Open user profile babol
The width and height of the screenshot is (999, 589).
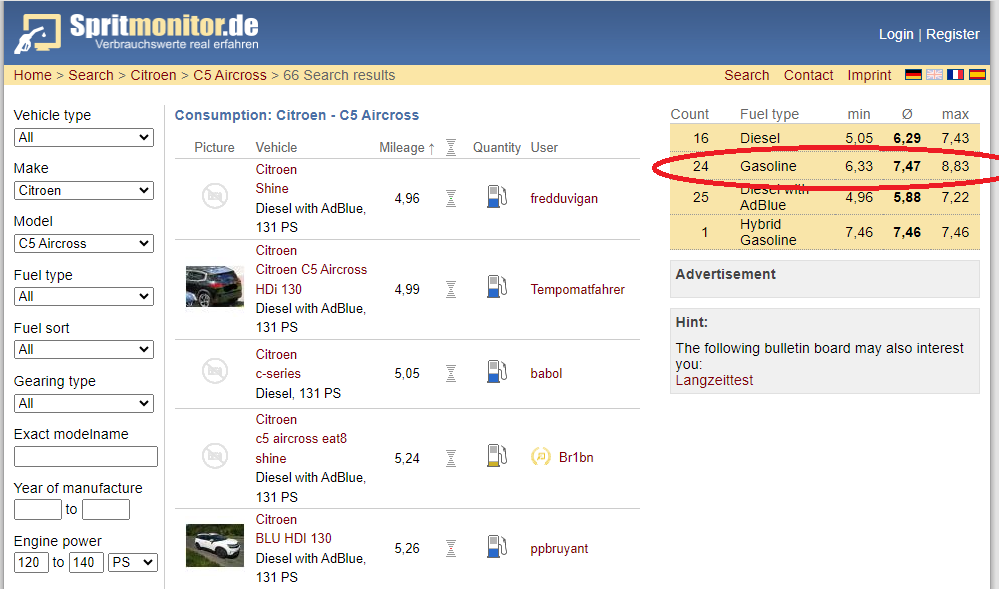[546, 373]
